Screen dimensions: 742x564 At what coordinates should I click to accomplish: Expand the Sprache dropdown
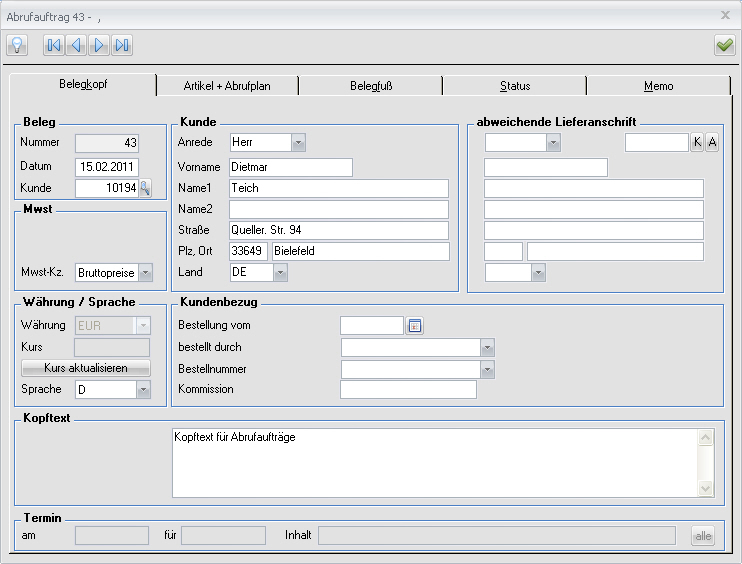coord(143,390)
